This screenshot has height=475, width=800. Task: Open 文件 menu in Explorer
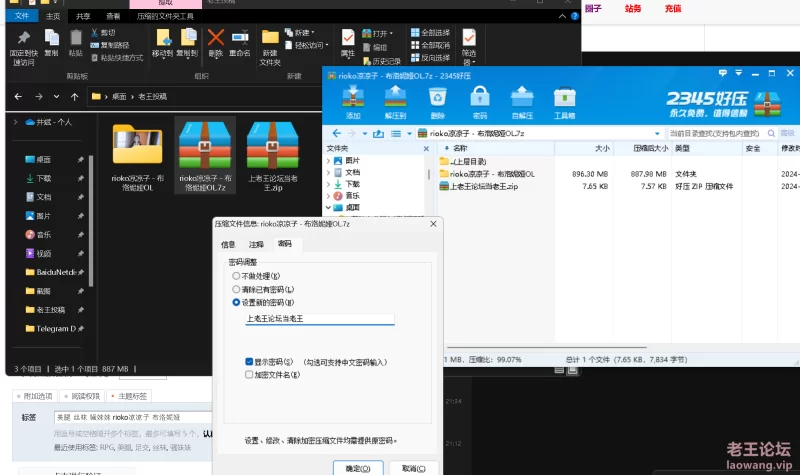21,16
